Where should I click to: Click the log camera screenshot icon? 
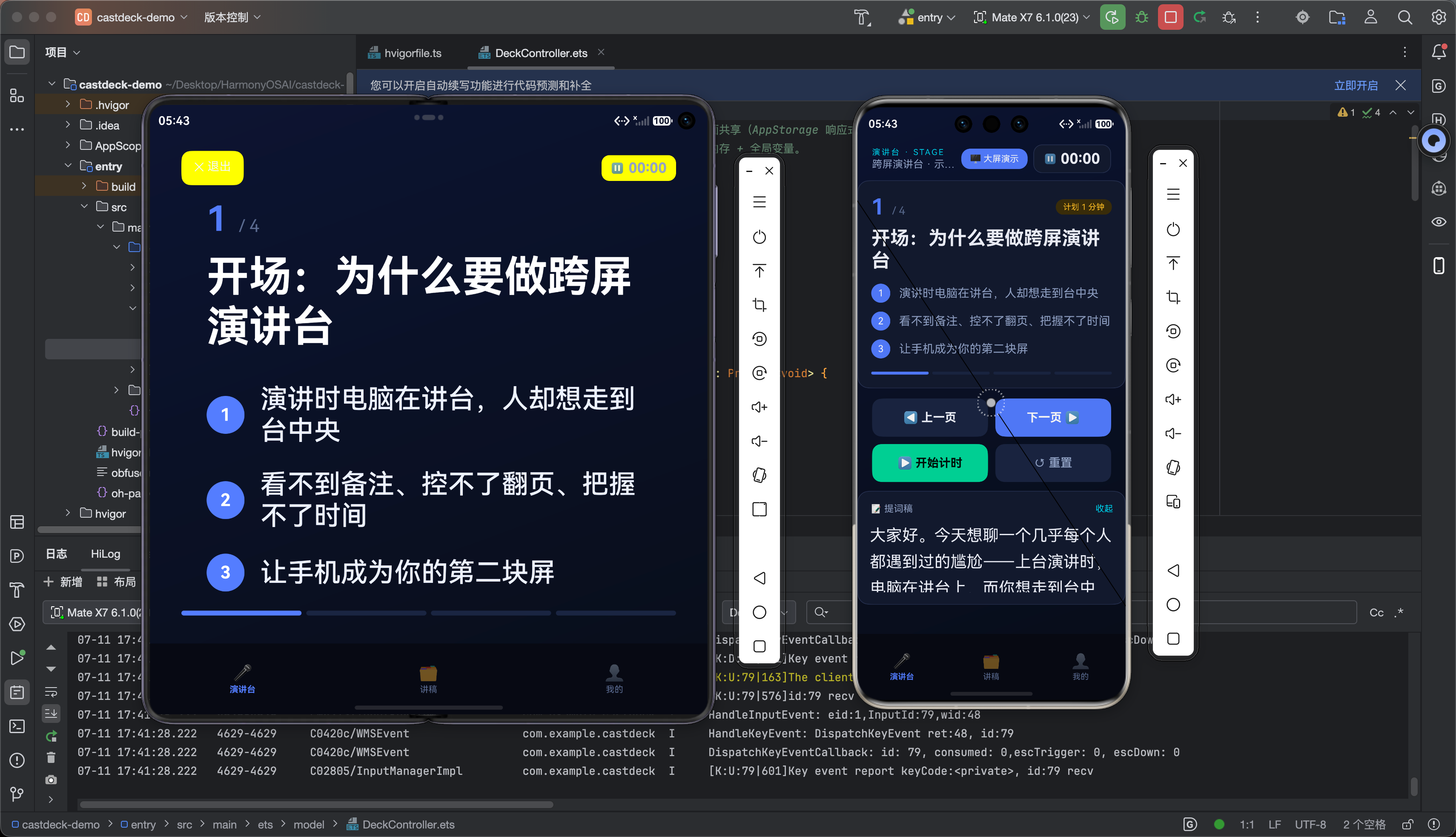51,780
